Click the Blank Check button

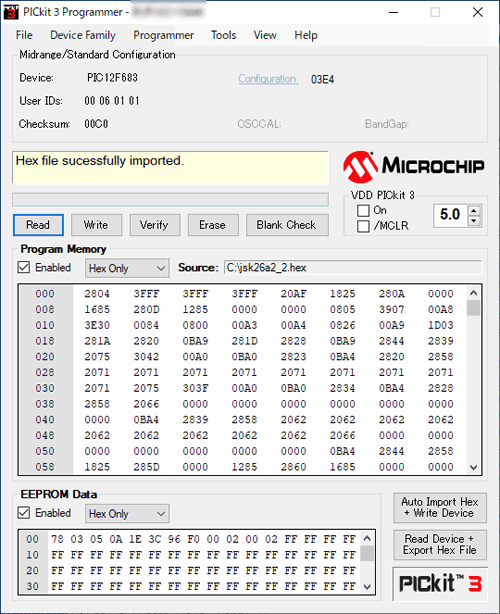click(x=287, y=225)
